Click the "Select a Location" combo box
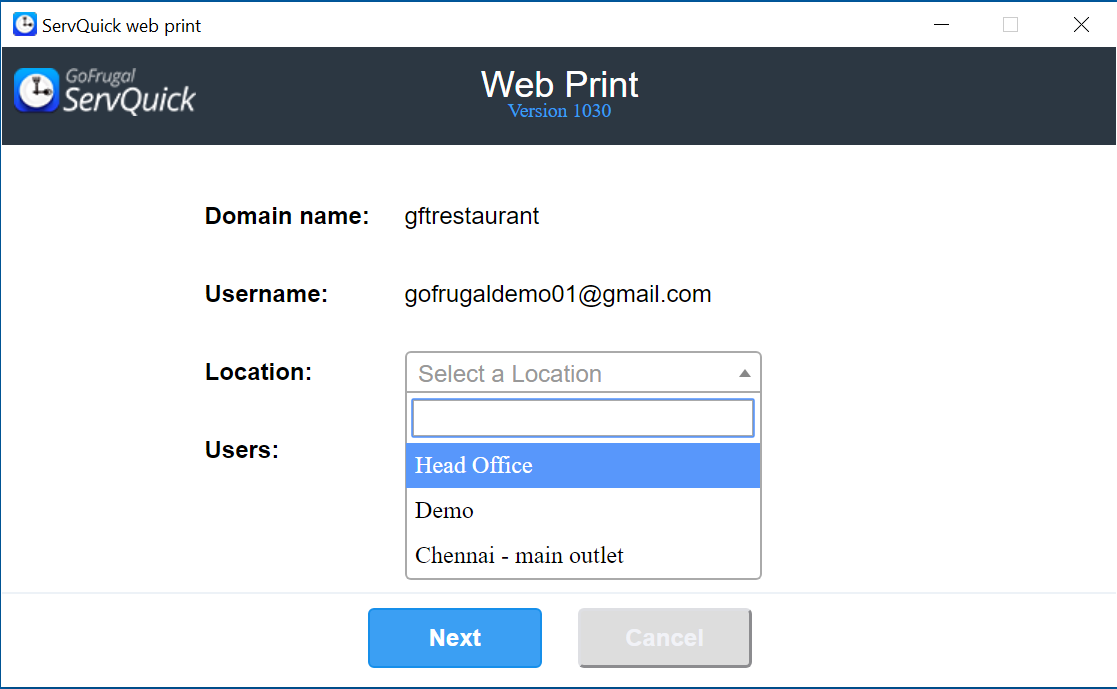Image resolution: width=1117 pixels, height=689 pixels. [570, 373]
